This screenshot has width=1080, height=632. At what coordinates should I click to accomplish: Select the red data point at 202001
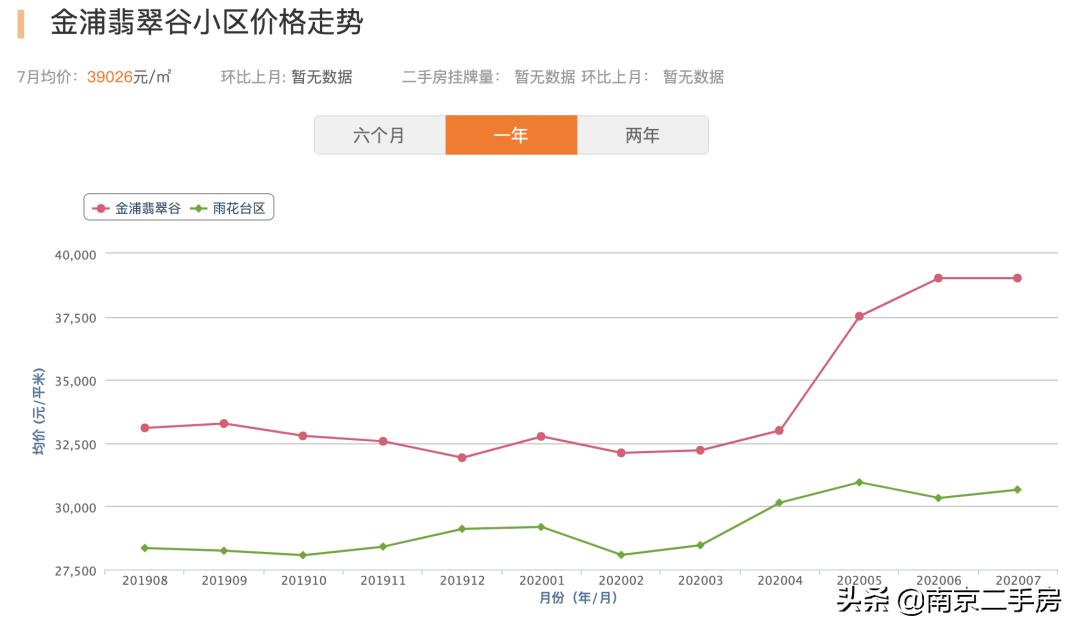(540, 436)
